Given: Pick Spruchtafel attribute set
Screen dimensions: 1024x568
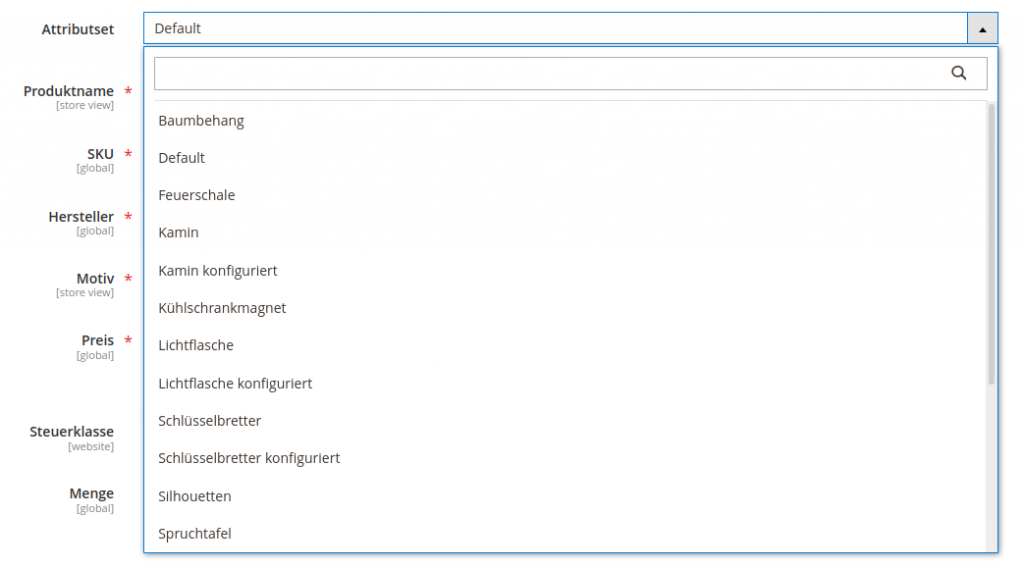Looking at the screenshot, I should 195,534.
